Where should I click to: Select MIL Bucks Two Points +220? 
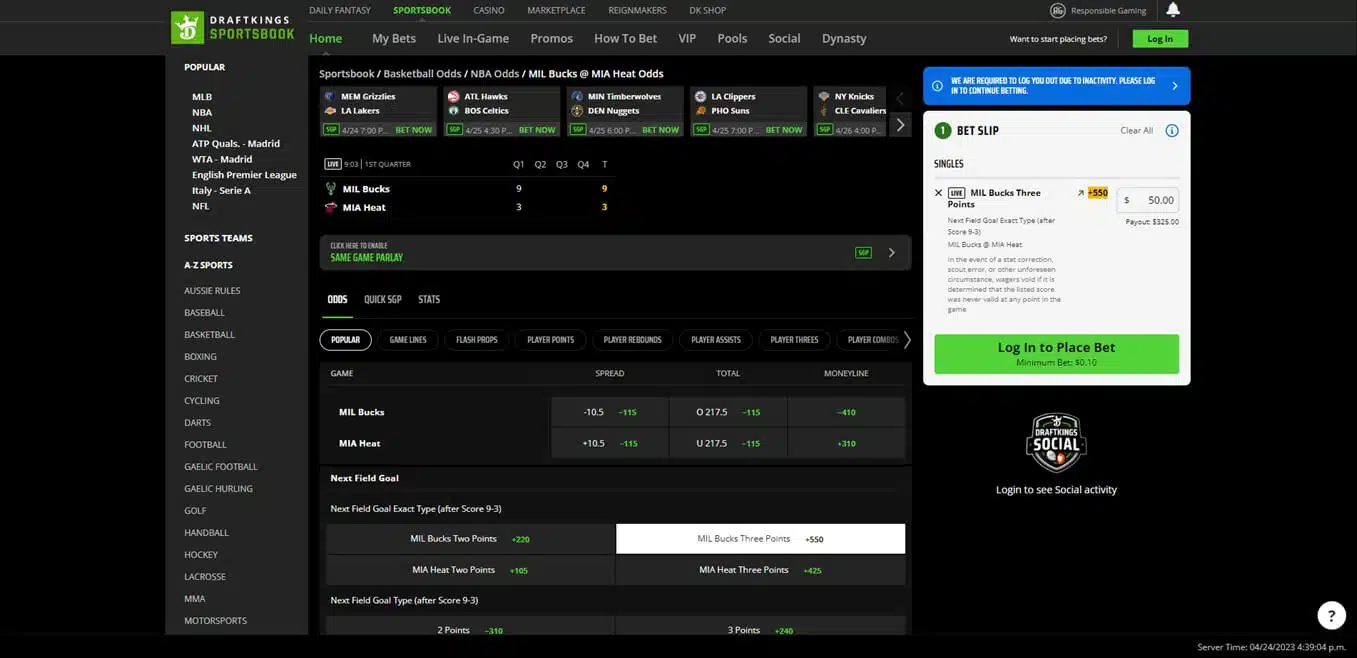(470, 539)
